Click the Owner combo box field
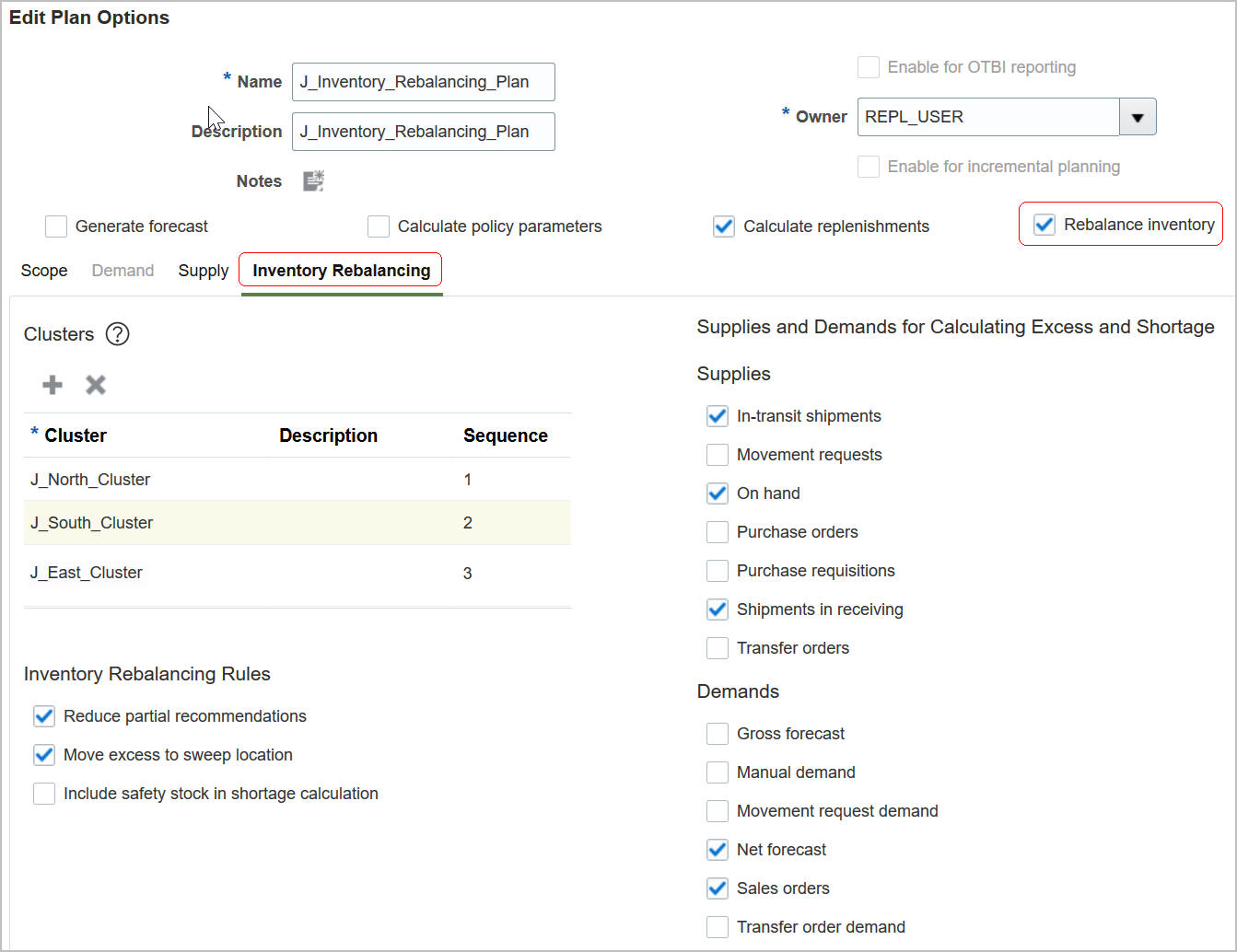Viewport: 1237px width, 952px height. tap(987, 118)
